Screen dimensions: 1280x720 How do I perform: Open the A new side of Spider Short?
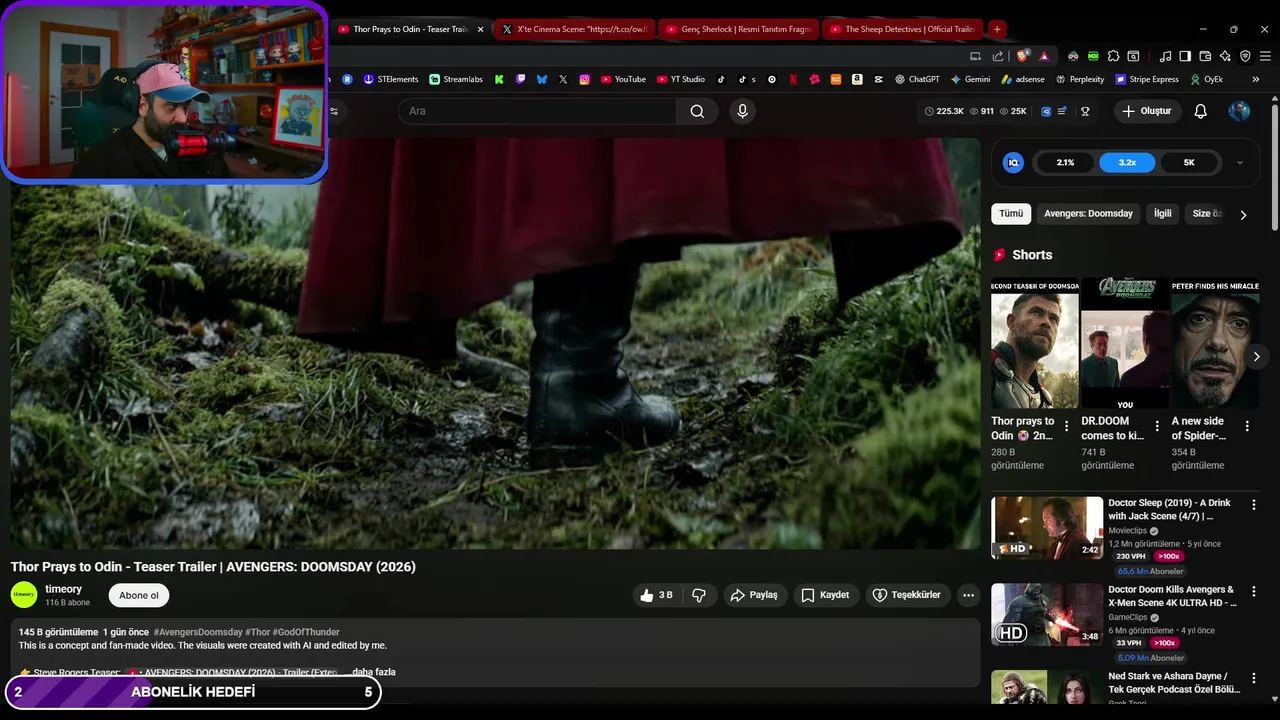point(1215,344)
